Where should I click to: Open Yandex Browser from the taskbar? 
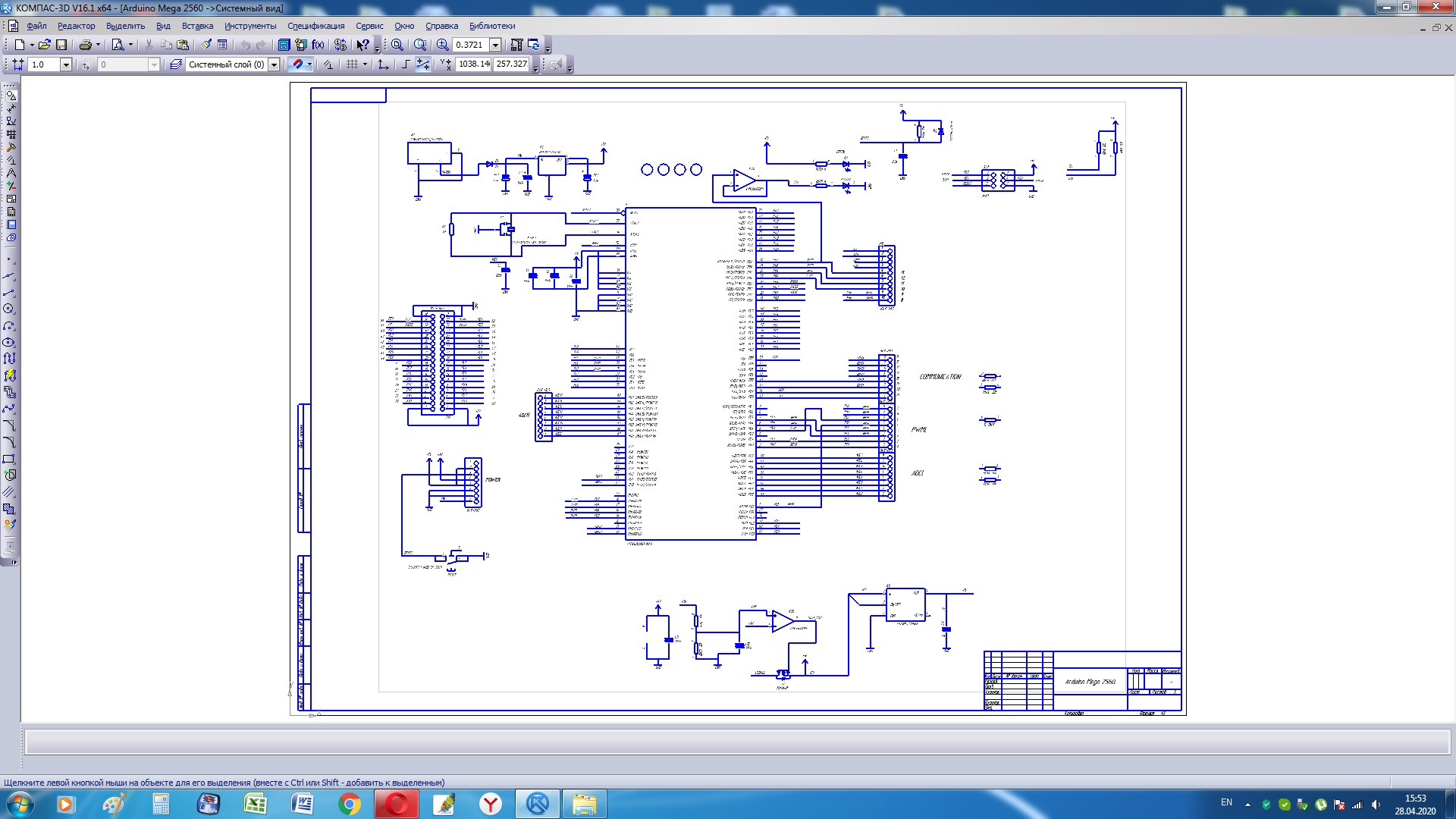click(491, 804)
